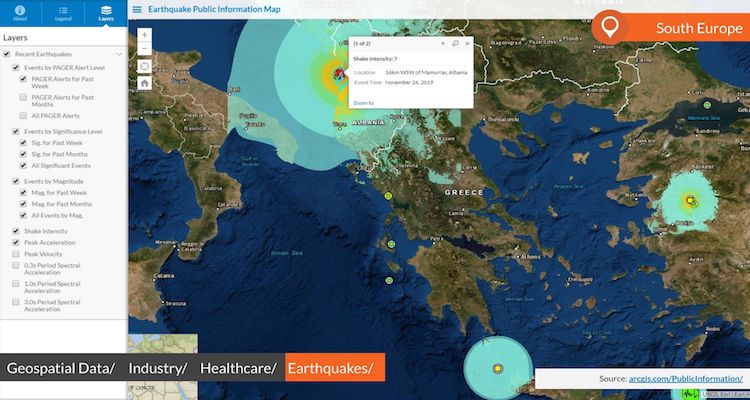Click the 'Shake Intensity: 7' popup heading
The width and height of the screenshot is (750, 400).
[375, 59]
